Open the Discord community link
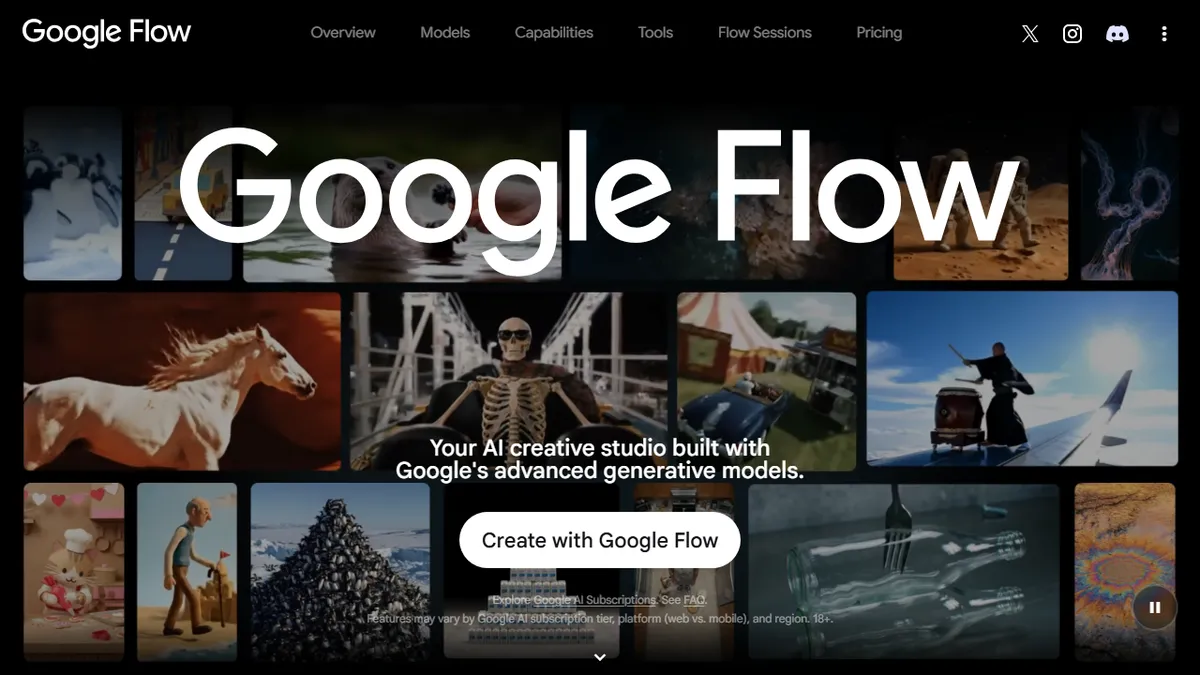The height and width of the screenshot is (675, 1200). tap(1117, 33)
